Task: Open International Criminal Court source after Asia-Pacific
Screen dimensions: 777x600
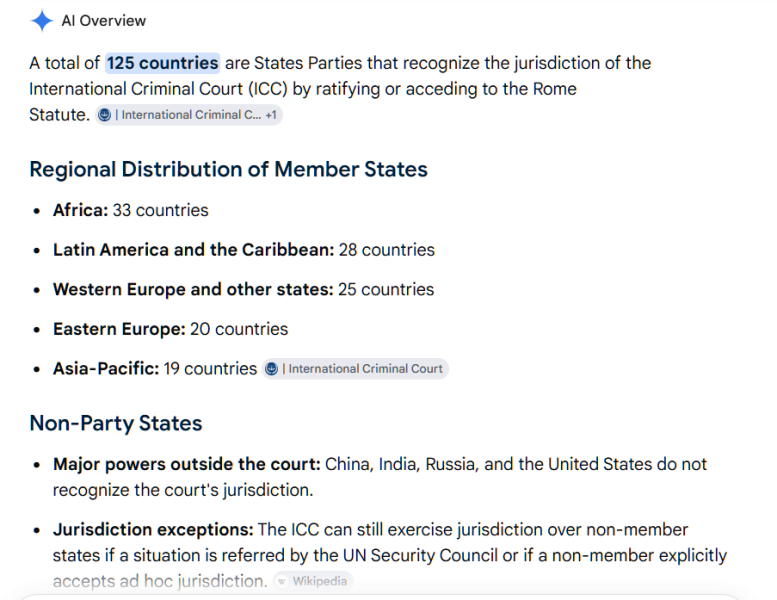Action: point(355,369)
